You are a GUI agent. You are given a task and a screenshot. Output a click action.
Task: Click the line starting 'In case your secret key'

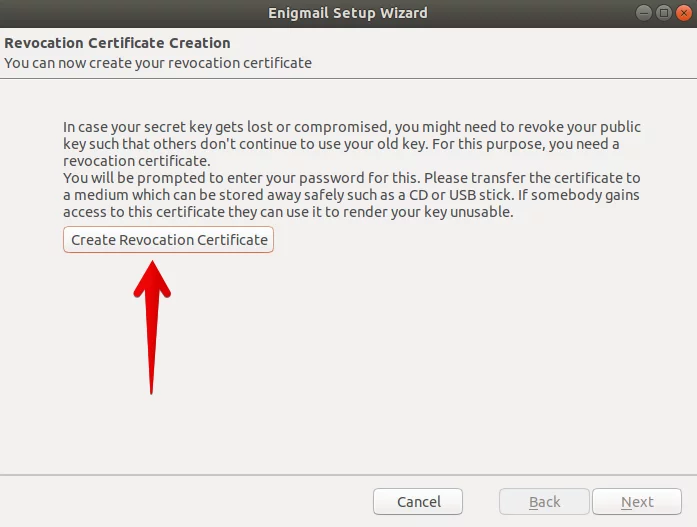coord(352,127)
